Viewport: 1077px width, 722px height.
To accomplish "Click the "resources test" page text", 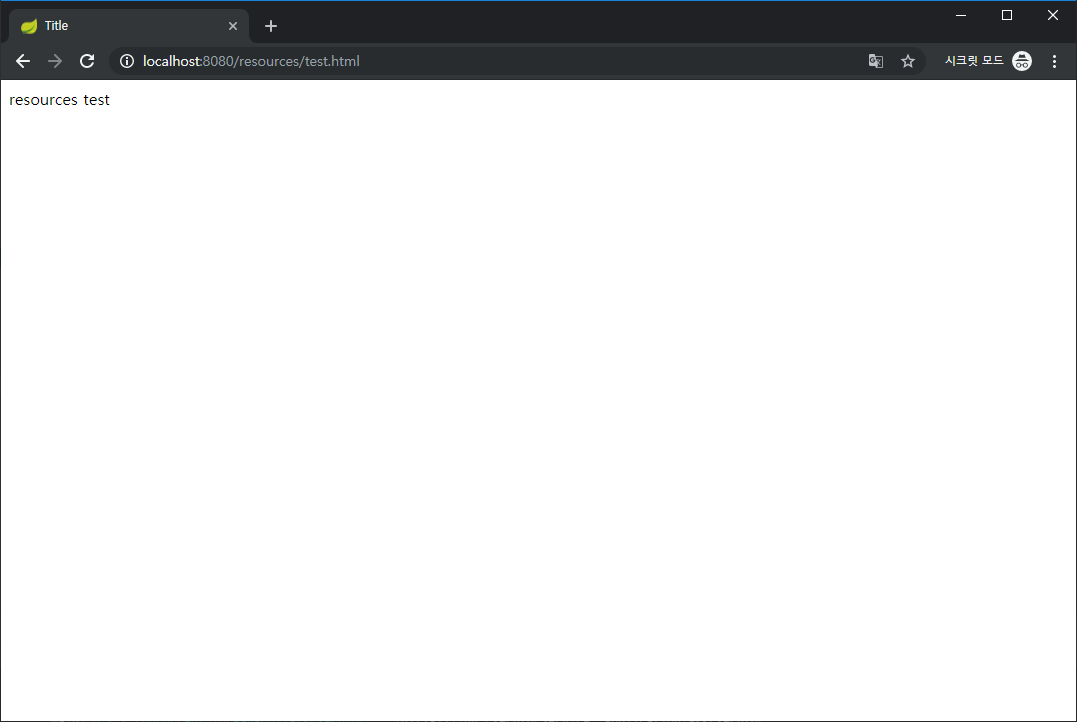I will (59, 100).
